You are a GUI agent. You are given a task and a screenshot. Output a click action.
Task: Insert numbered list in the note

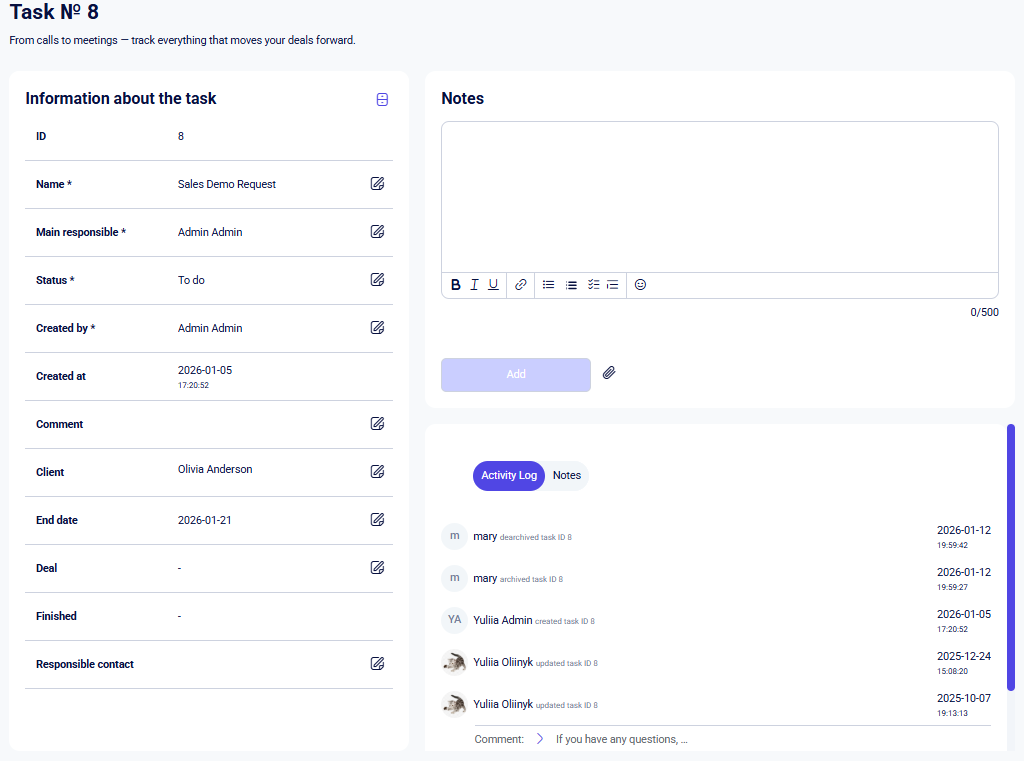pos(571,285)
